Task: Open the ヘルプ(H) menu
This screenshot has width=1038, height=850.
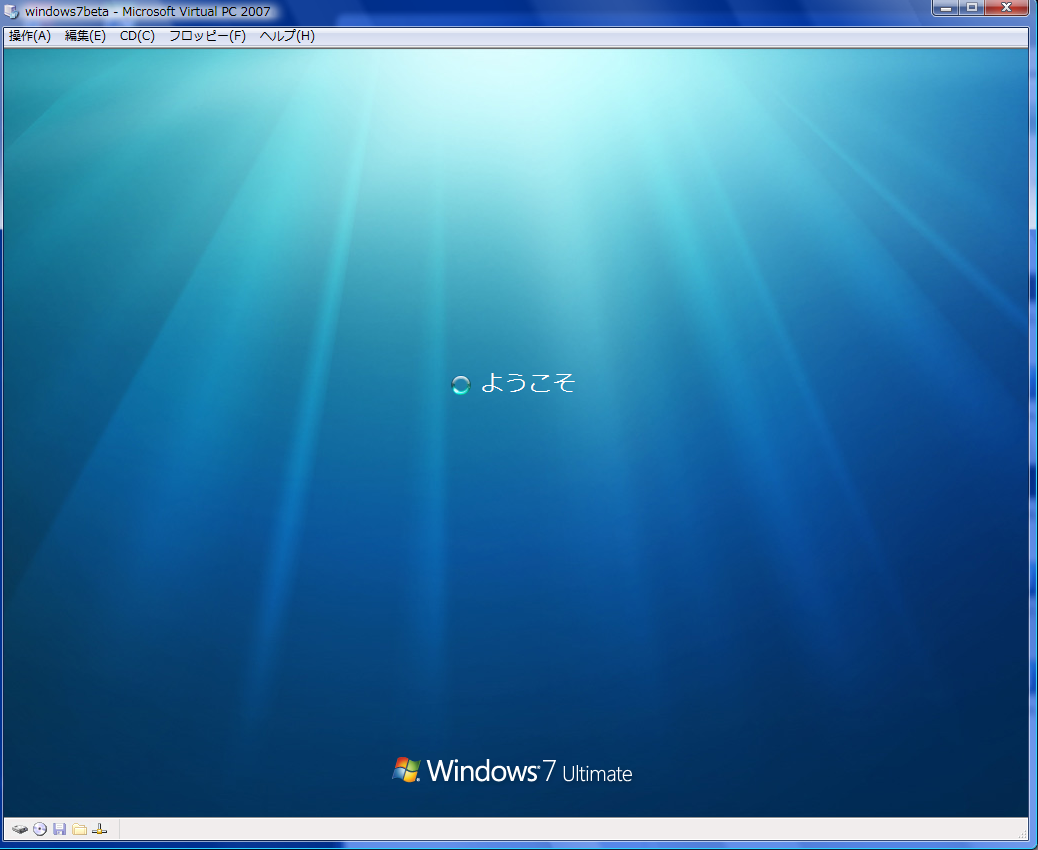Action: point(287,36)
